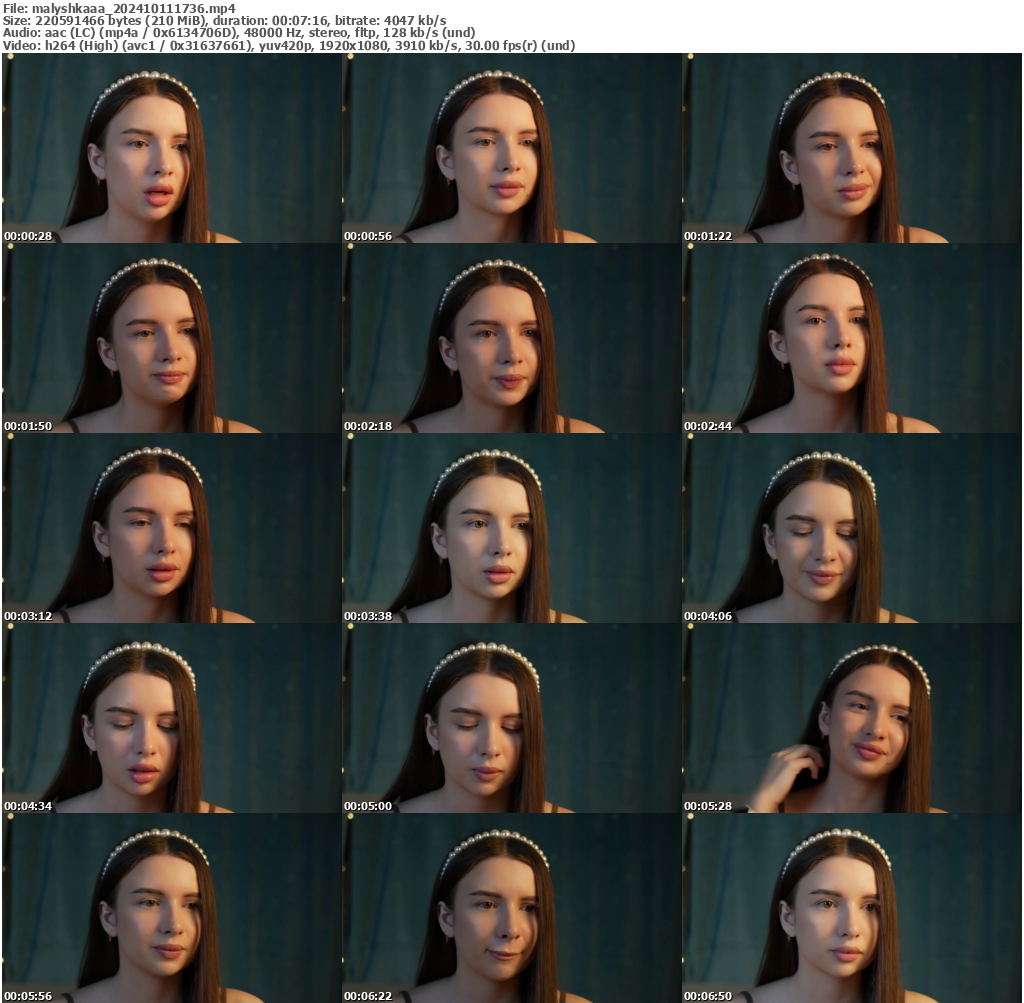This screenshot has width=1024, height=1003.
Task: Select the thumbnail frame at 00:06:22
Action: tap(512, 908)
